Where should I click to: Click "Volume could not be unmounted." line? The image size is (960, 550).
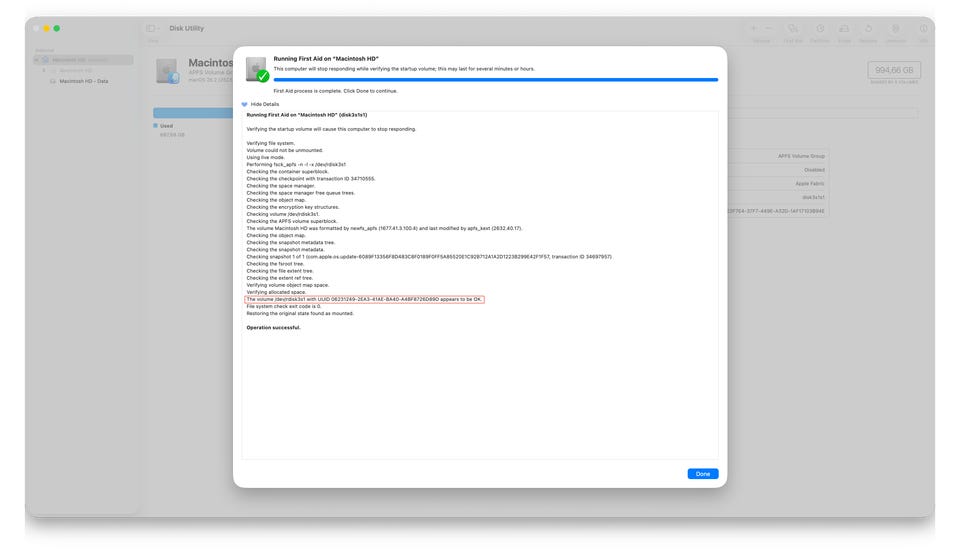point(284,150)
